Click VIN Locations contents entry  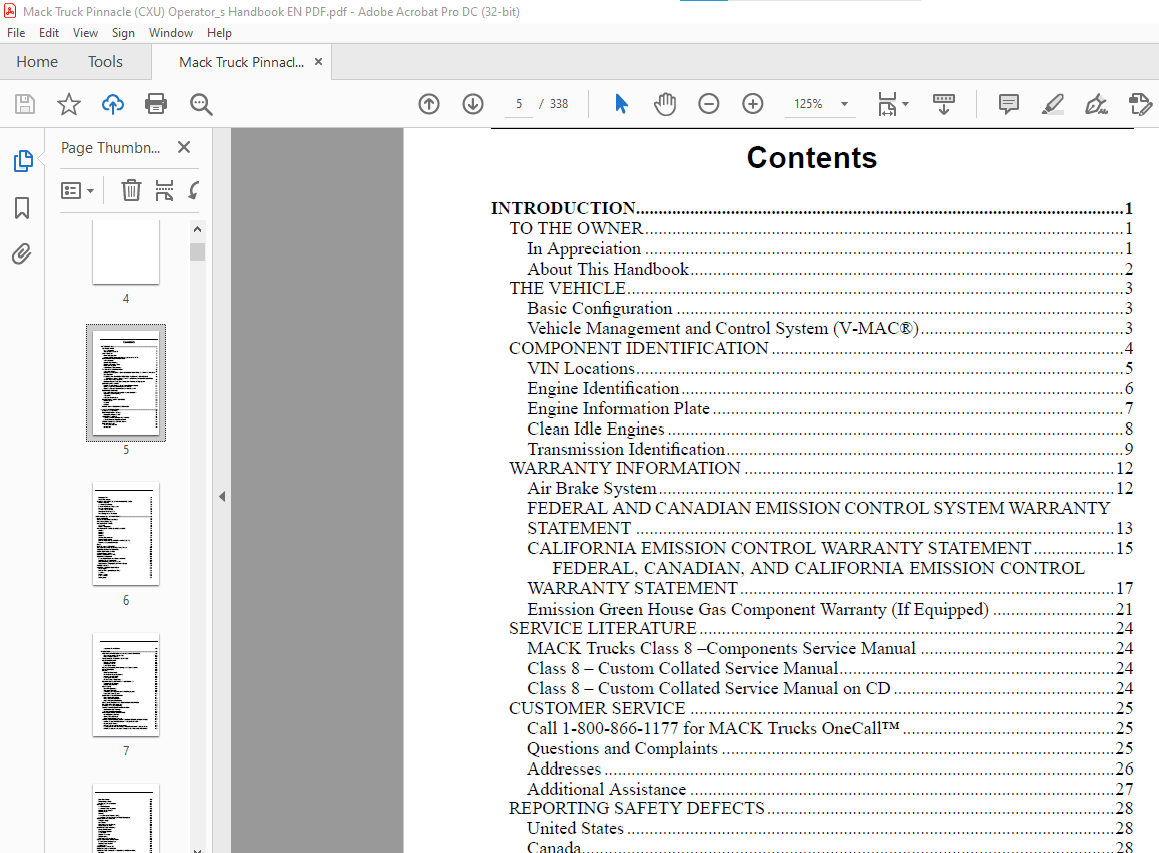(830, 368)
